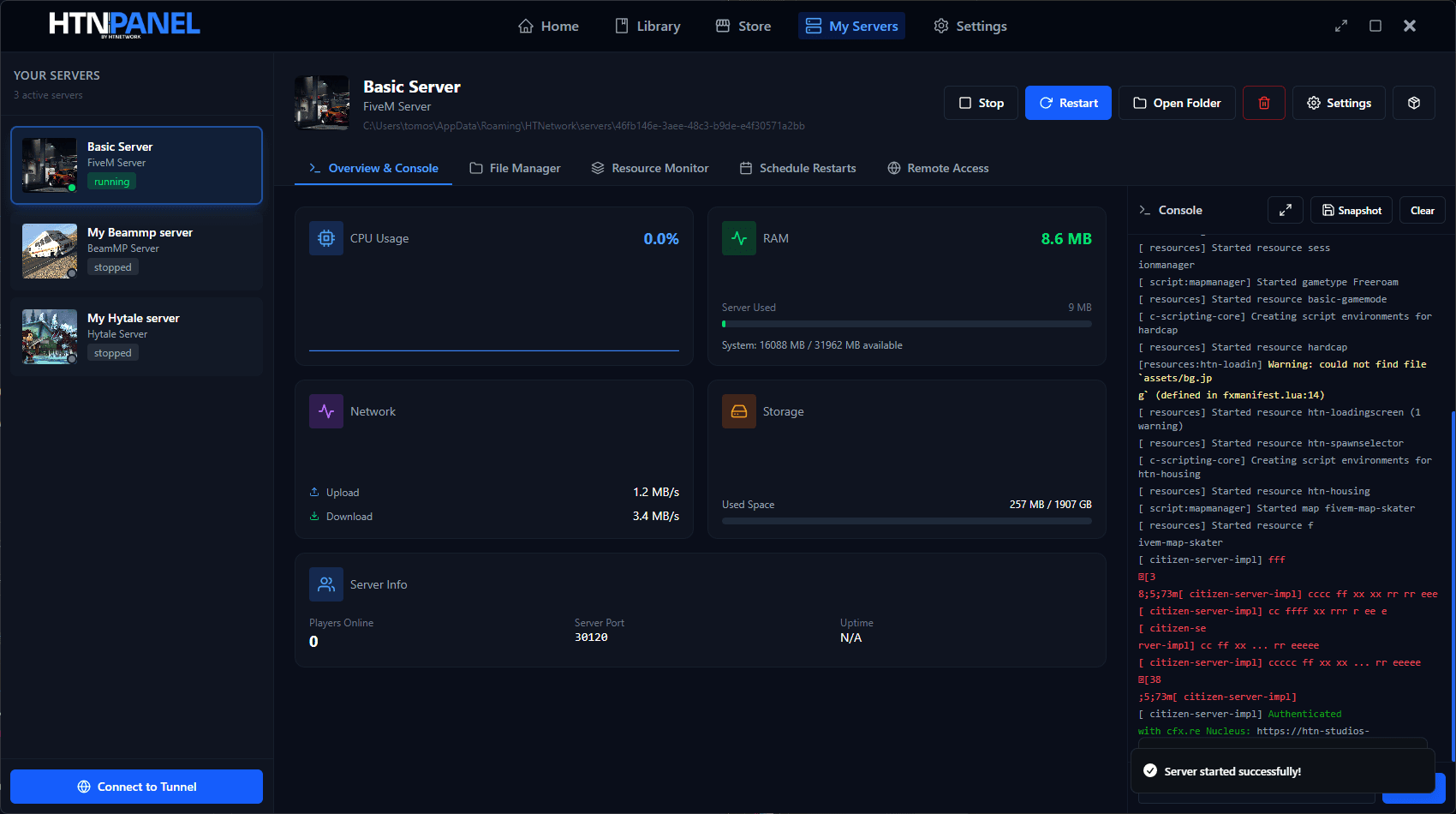Switch to the Overview & Console tab
The image size is (1456, 814).
[373, 168]
